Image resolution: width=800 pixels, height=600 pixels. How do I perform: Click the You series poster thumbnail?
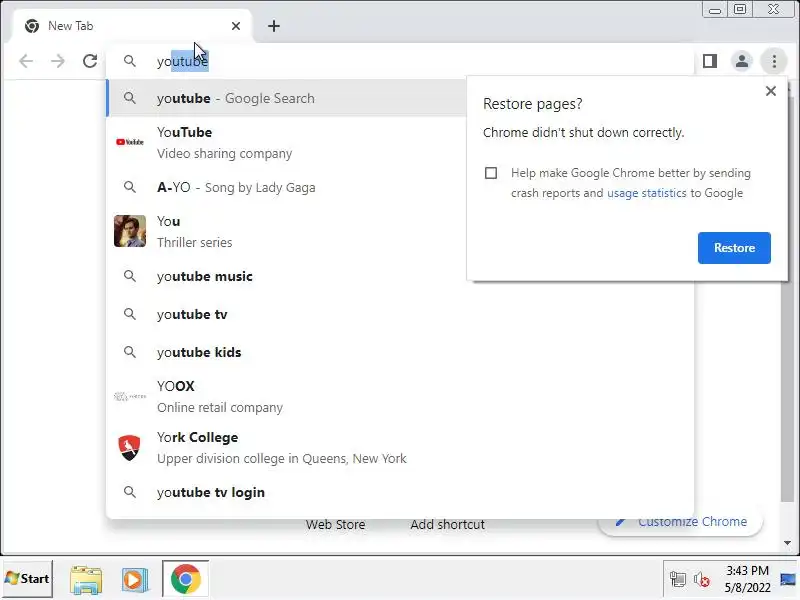coord(130,231)
